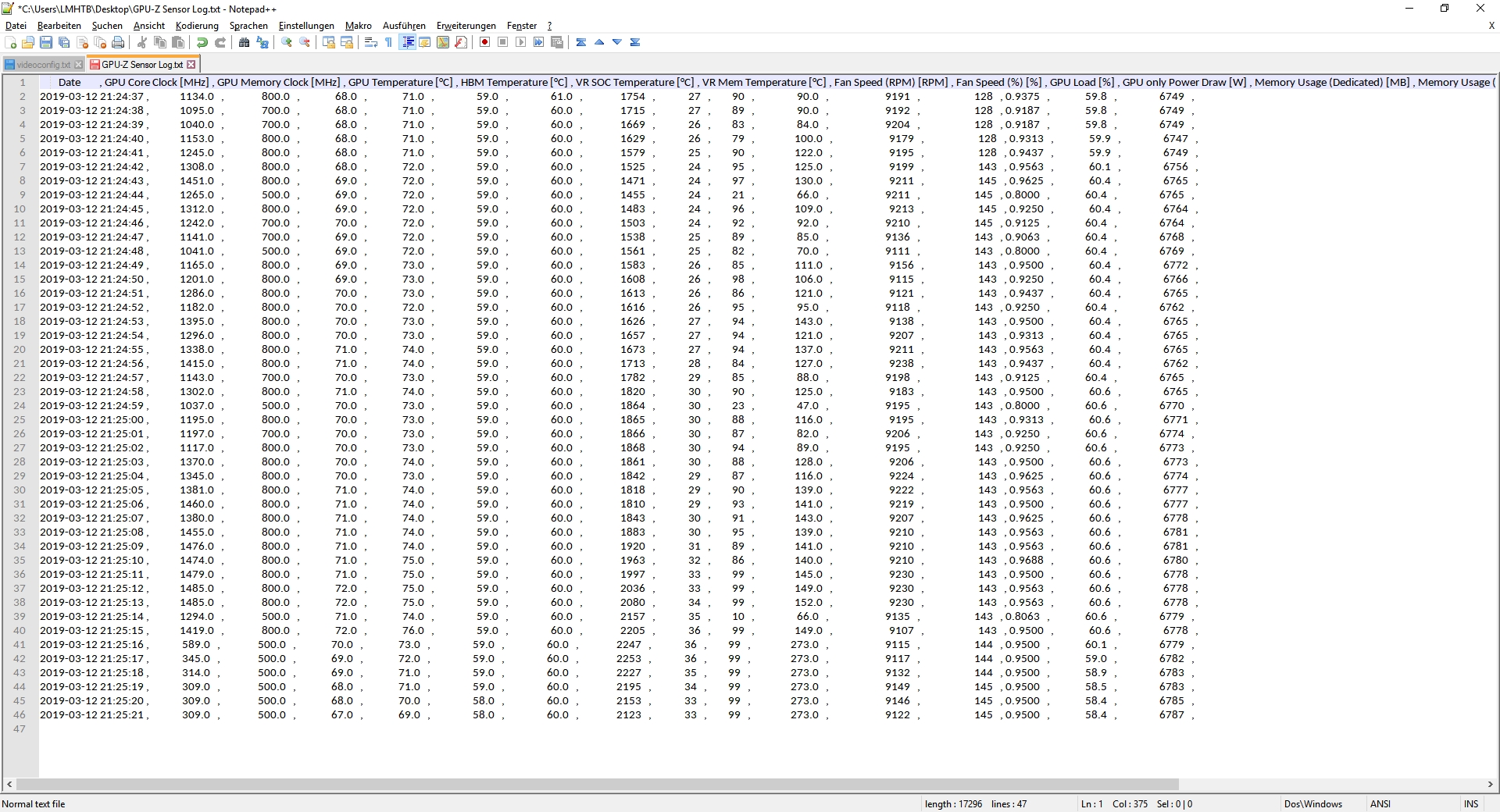Zoom out using the magnifier minus icon
The height and width of the screenshot is (812, 1500).
pos(305,43)
